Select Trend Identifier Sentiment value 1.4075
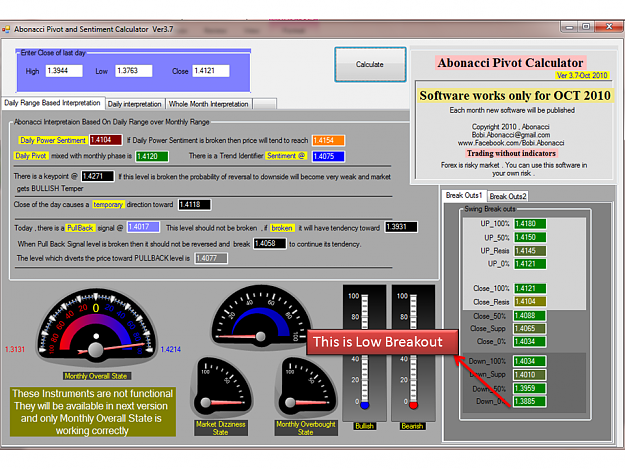625x469 pixels. (328, 156)
